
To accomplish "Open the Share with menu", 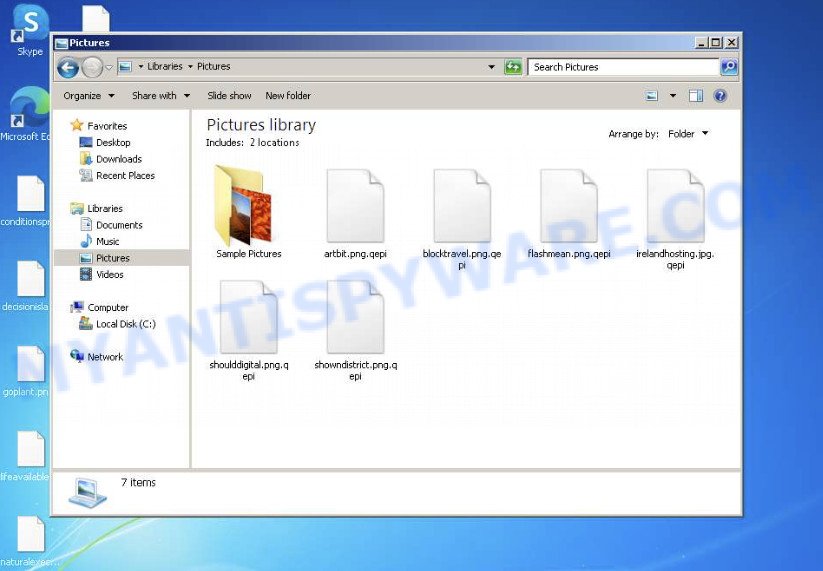I will tap(160, 96).
